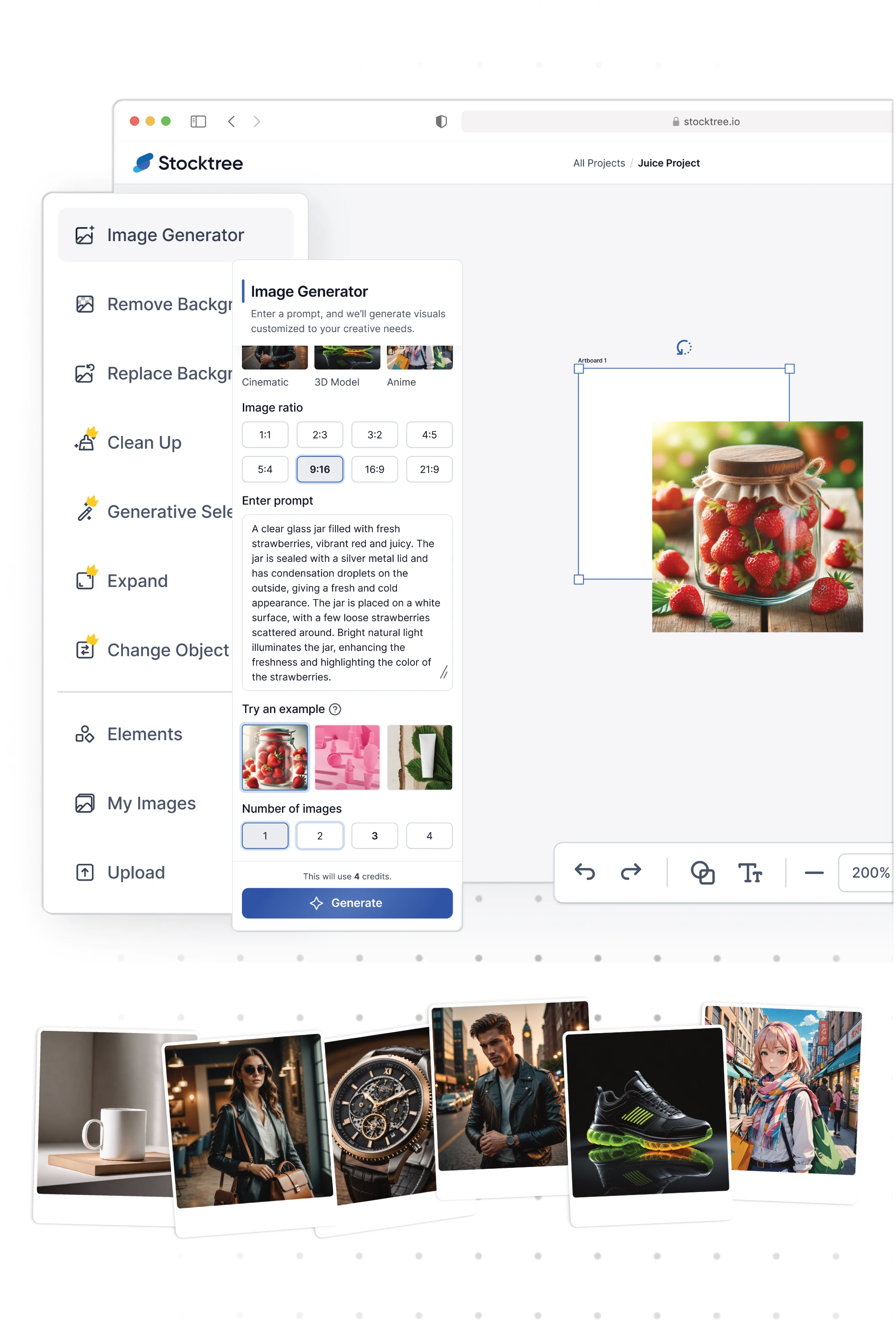
Task: Toggle the browser sidebar icon
Action: point(198,121)
